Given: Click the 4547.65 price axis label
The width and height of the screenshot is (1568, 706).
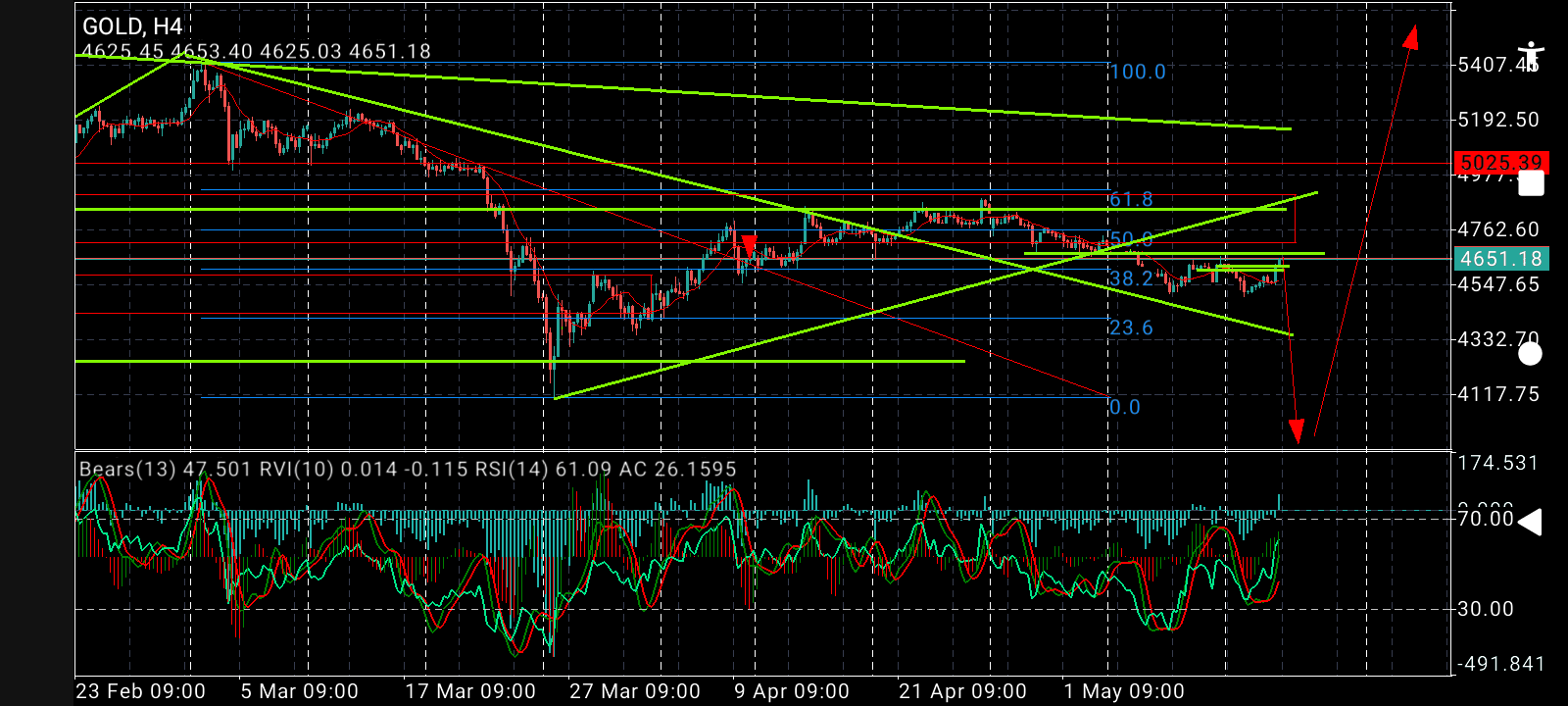Looking at the screenshot, I should tap(1498, 284).
